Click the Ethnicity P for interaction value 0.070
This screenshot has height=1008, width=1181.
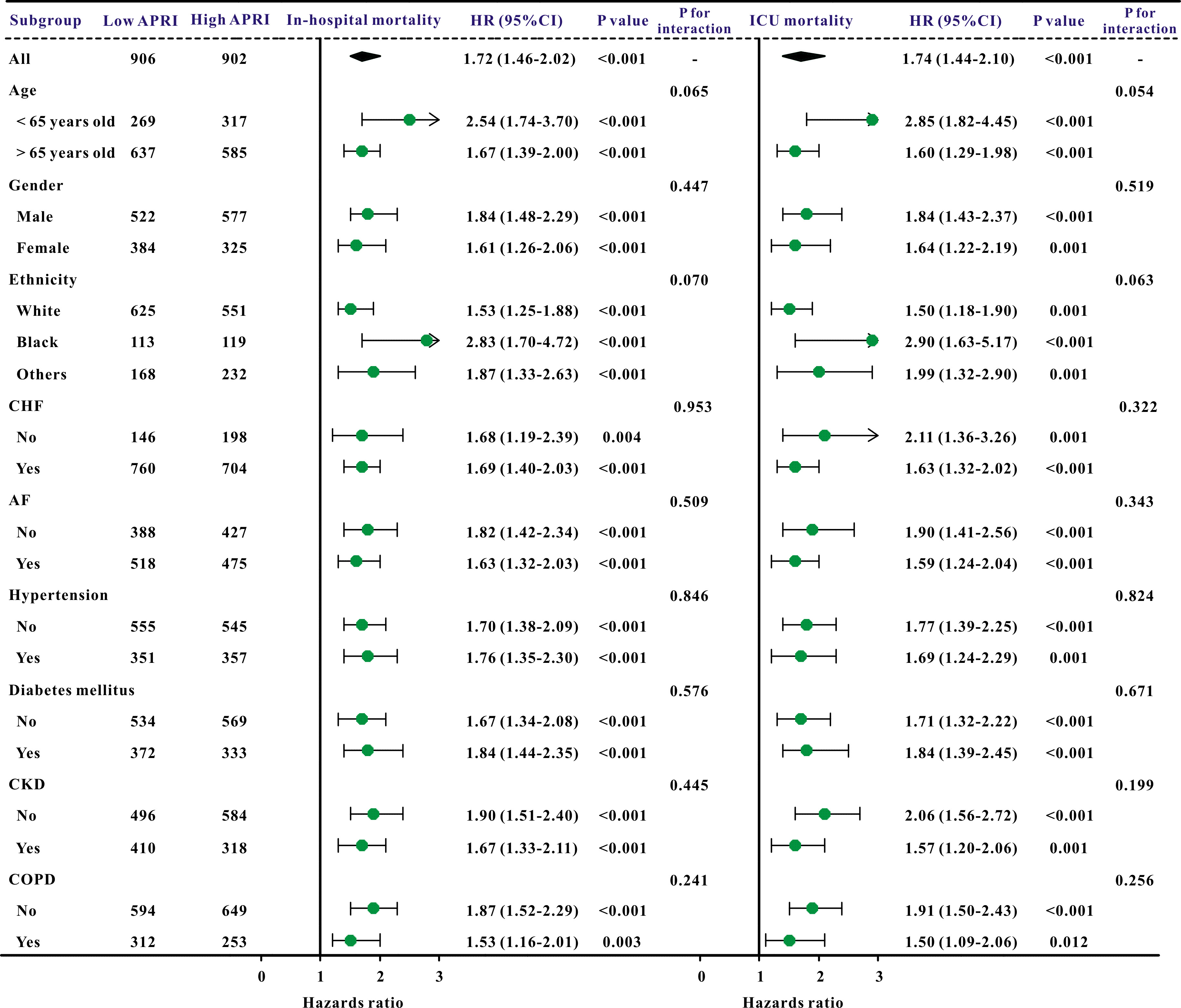(688, 280)
